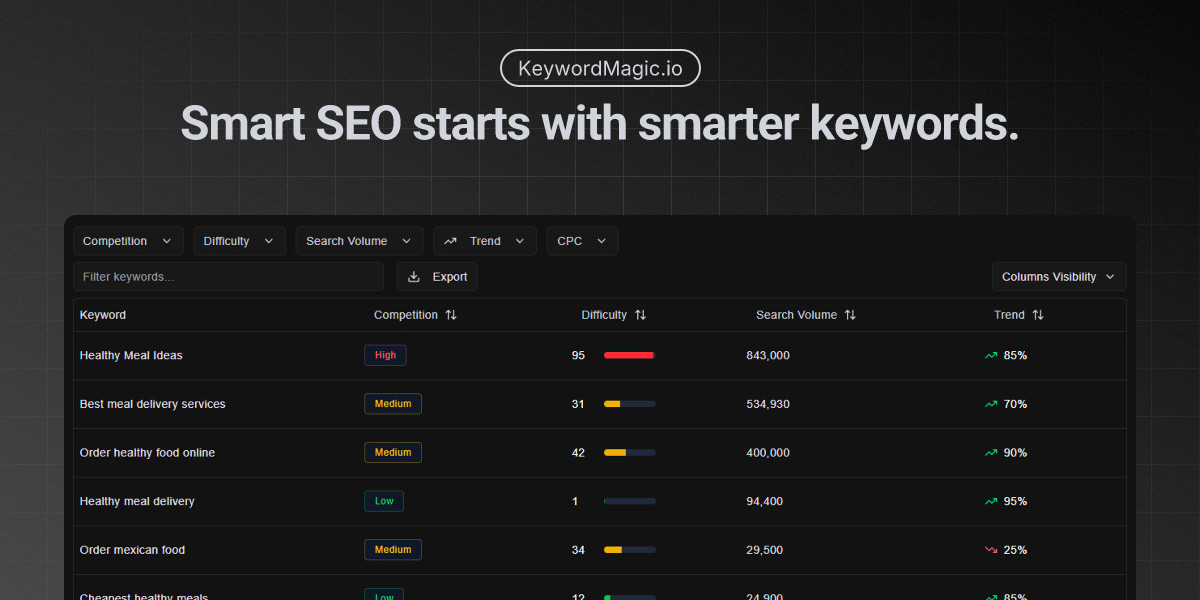Click the search volume value 843,000

click(768, 355)
